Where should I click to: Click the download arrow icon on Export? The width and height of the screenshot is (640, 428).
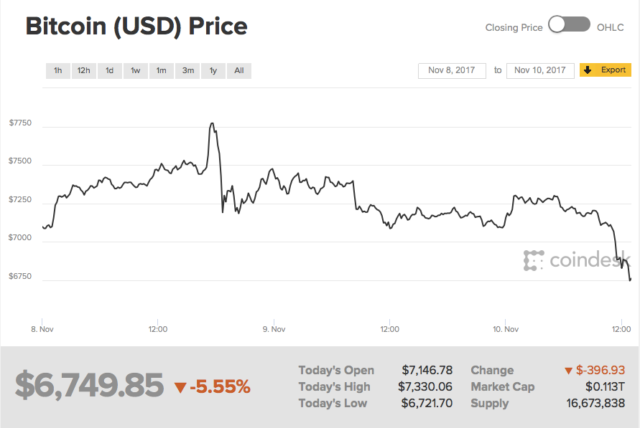point(587,70)
